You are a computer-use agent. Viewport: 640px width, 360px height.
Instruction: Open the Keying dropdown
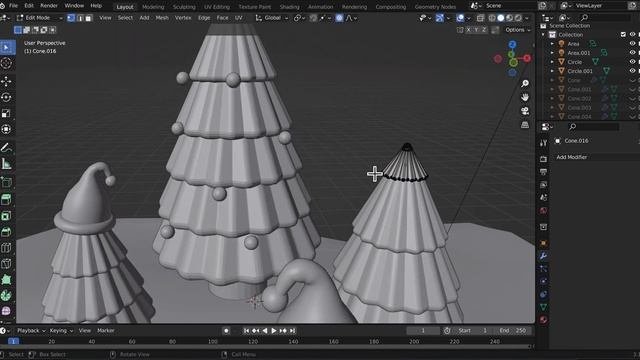coord(61,331)
